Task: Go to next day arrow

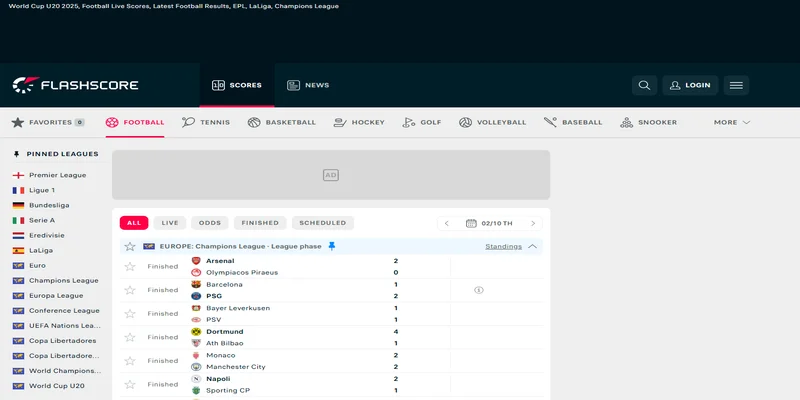Action: coord(533,223)
